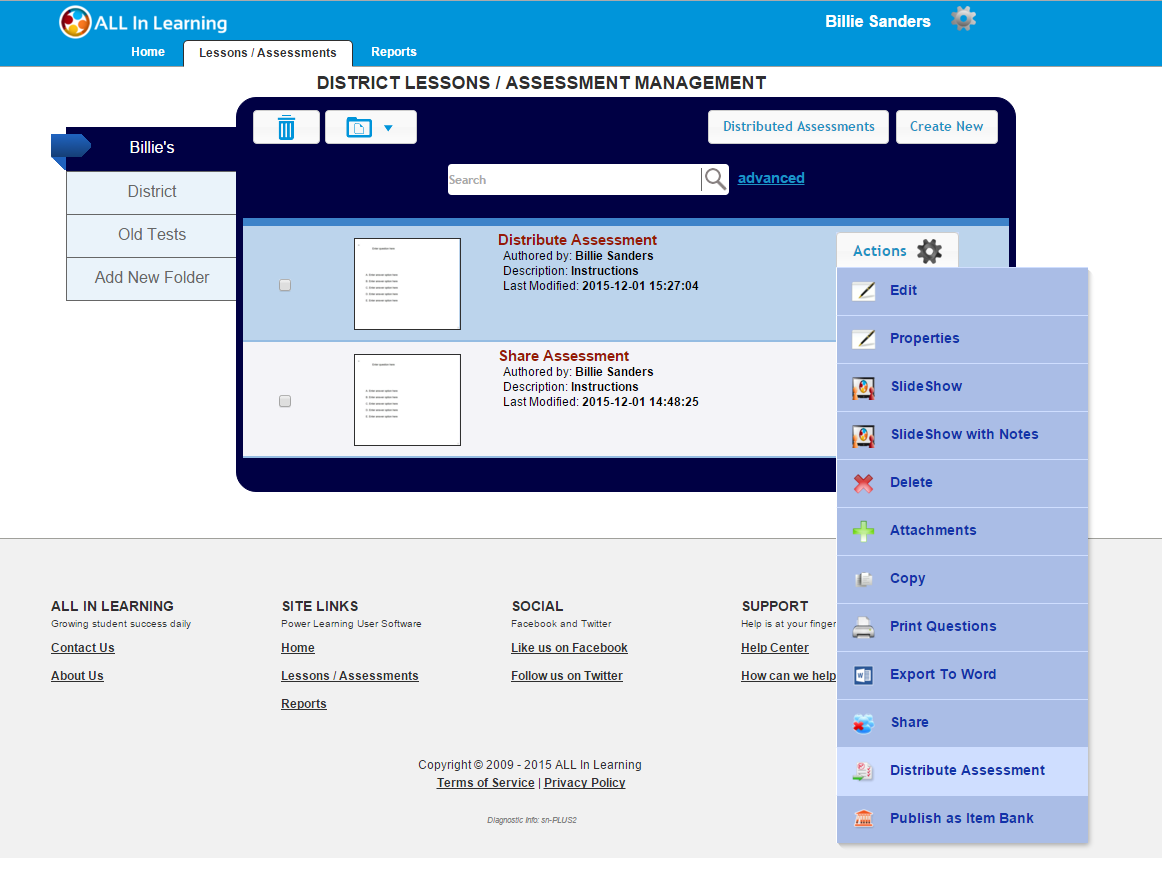Open the Distributed Assessments button
Image resolution: width=1162 pixels, height=875 pixels.
click(798, 127)
